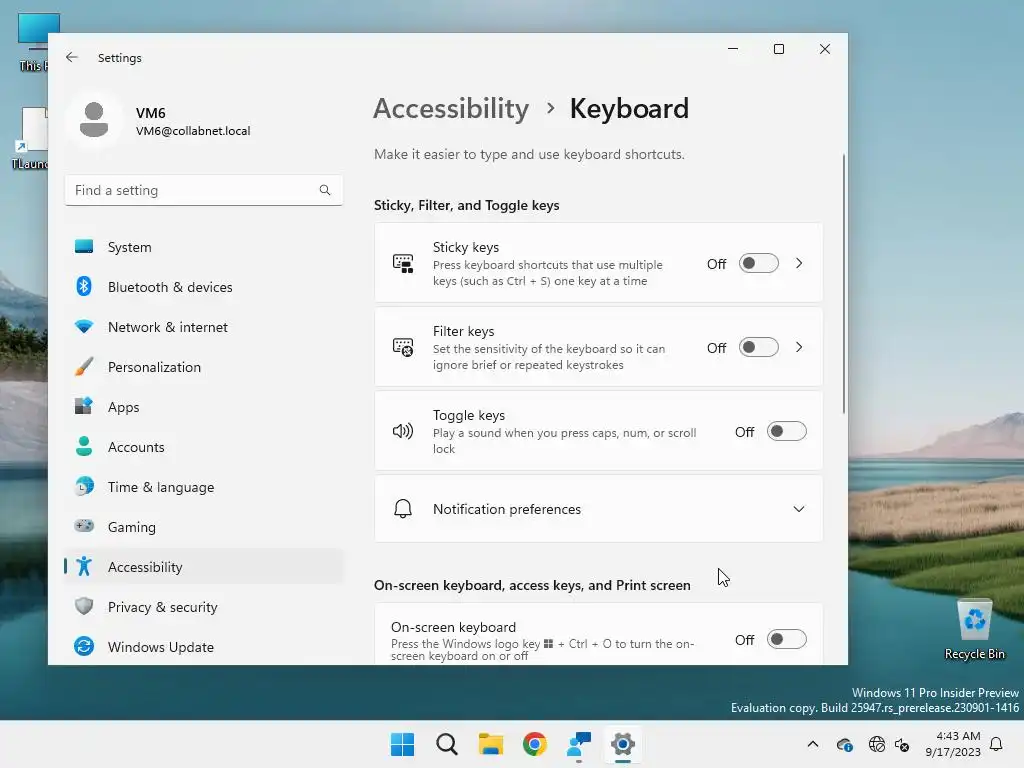Click the Apps icon in sidebar
The height and width of the screenshot is (768, 1024).
tap(84, 406)
